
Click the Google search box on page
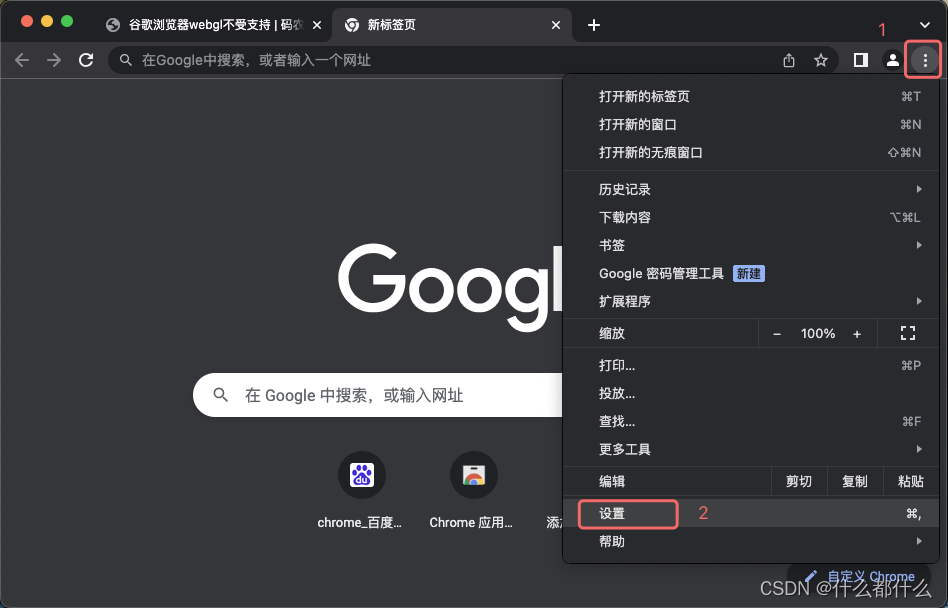tap(378, 395)
